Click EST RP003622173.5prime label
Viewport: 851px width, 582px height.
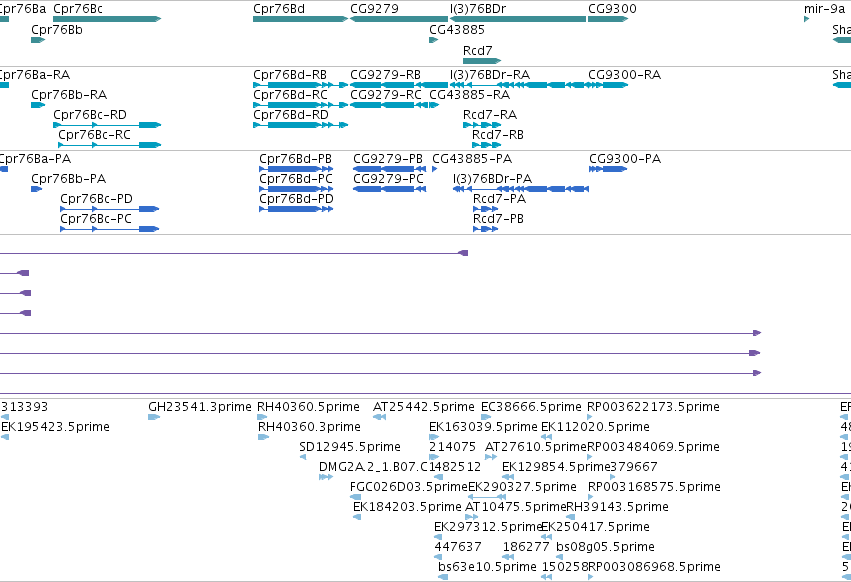pyautogui.click(x=653, y=407)
